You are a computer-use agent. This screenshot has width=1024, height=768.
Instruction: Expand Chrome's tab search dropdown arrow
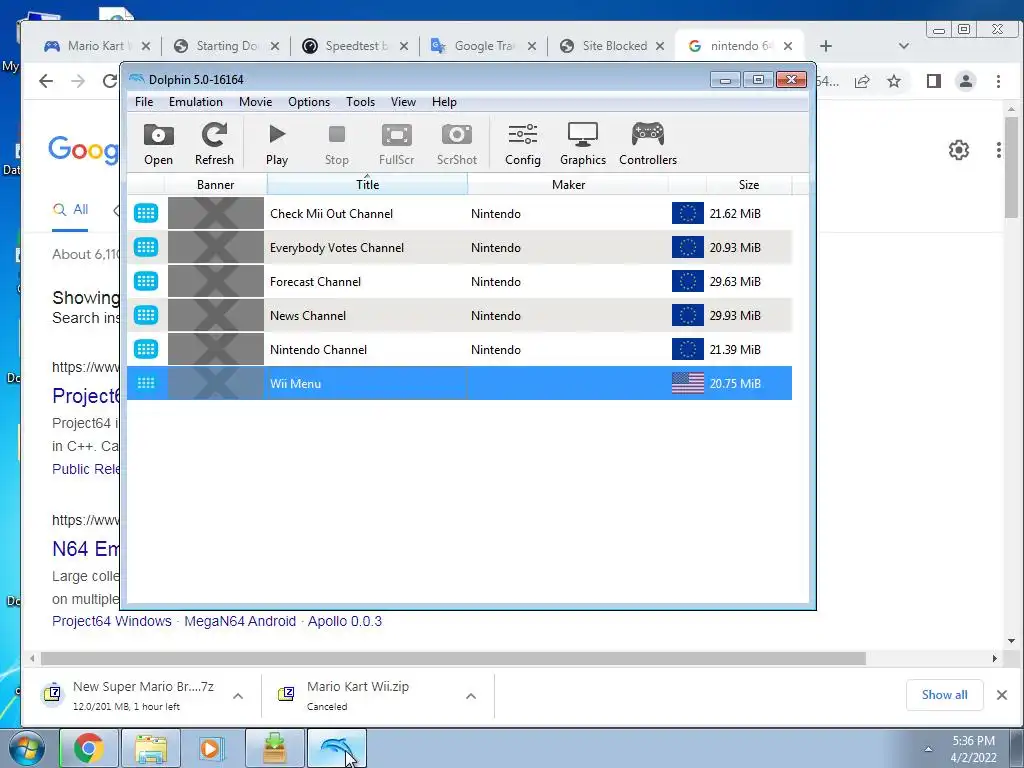point(904,46)
